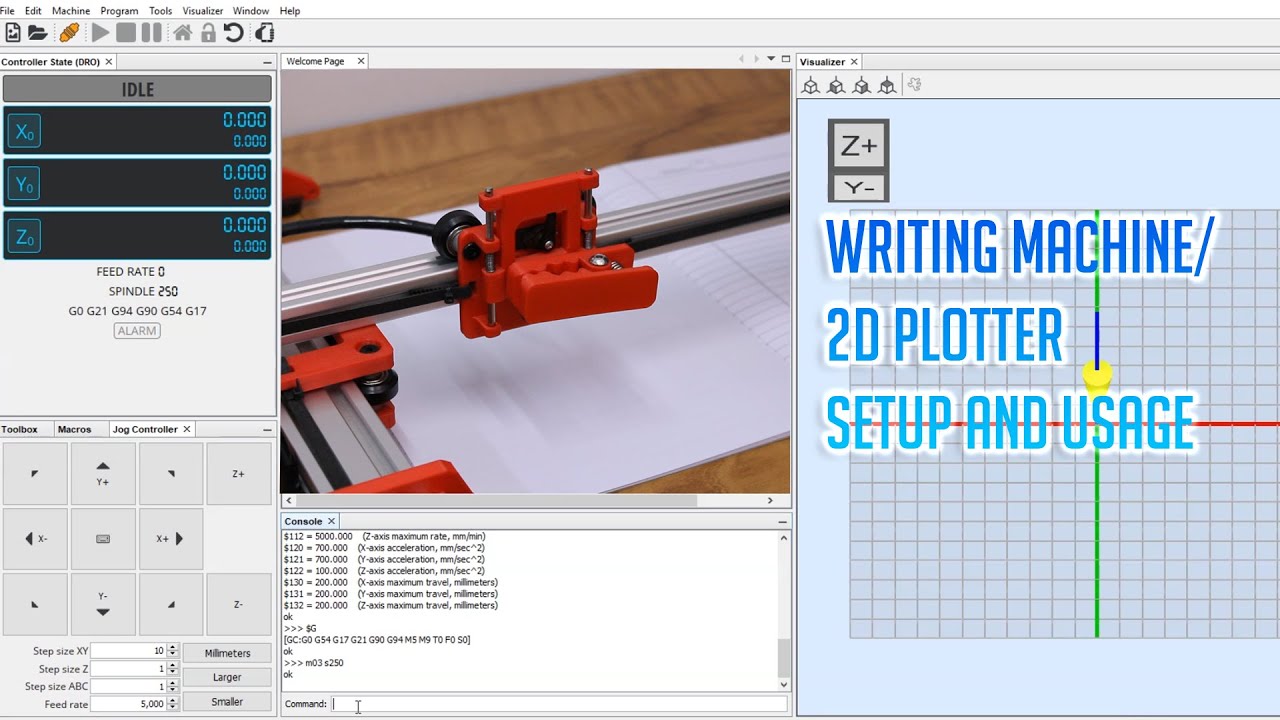
Task: Switch visualizer to isometric view icon
Action: (810, 85)
